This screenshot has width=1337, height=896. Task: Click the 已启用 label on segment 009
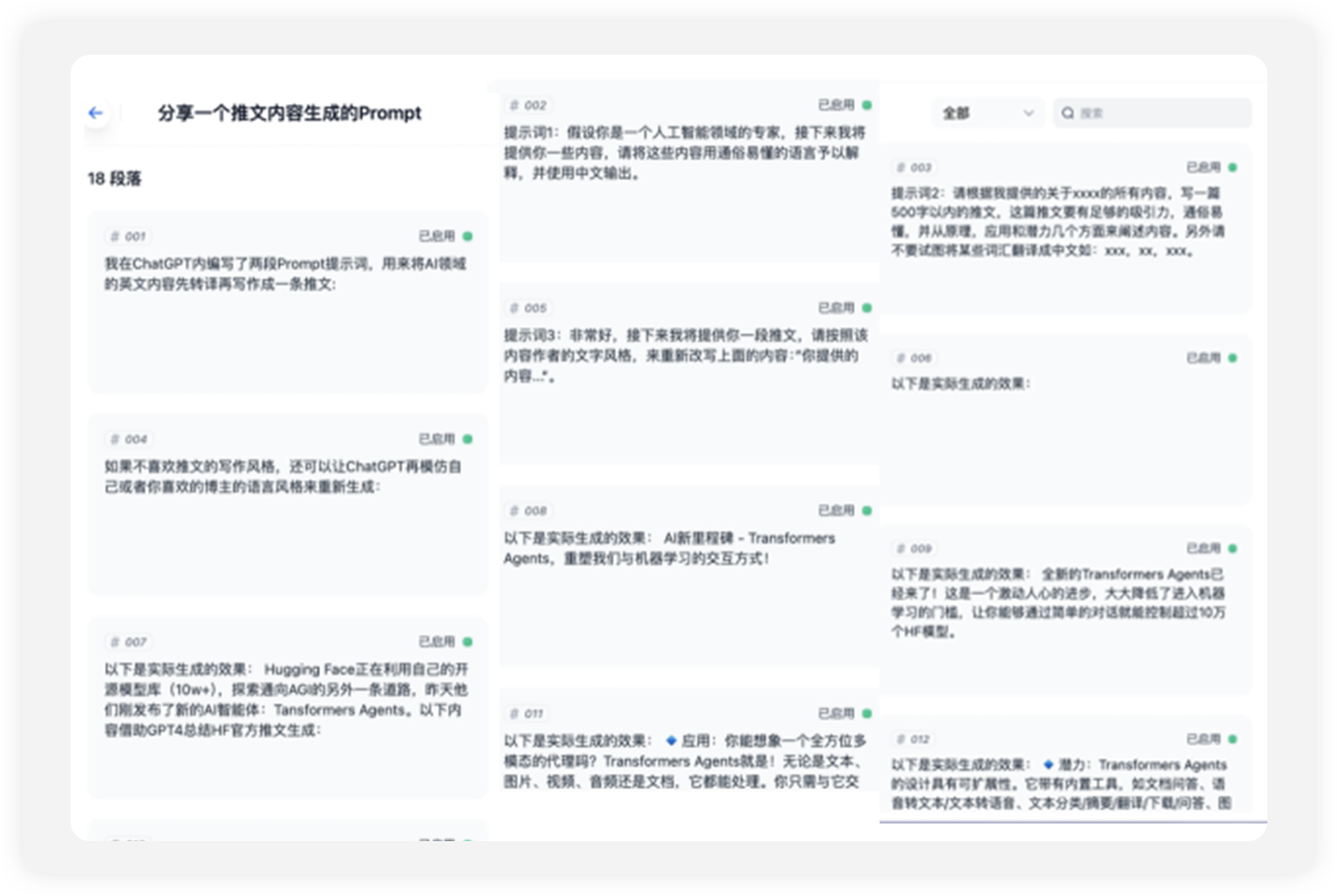(x=1204, y=548)
